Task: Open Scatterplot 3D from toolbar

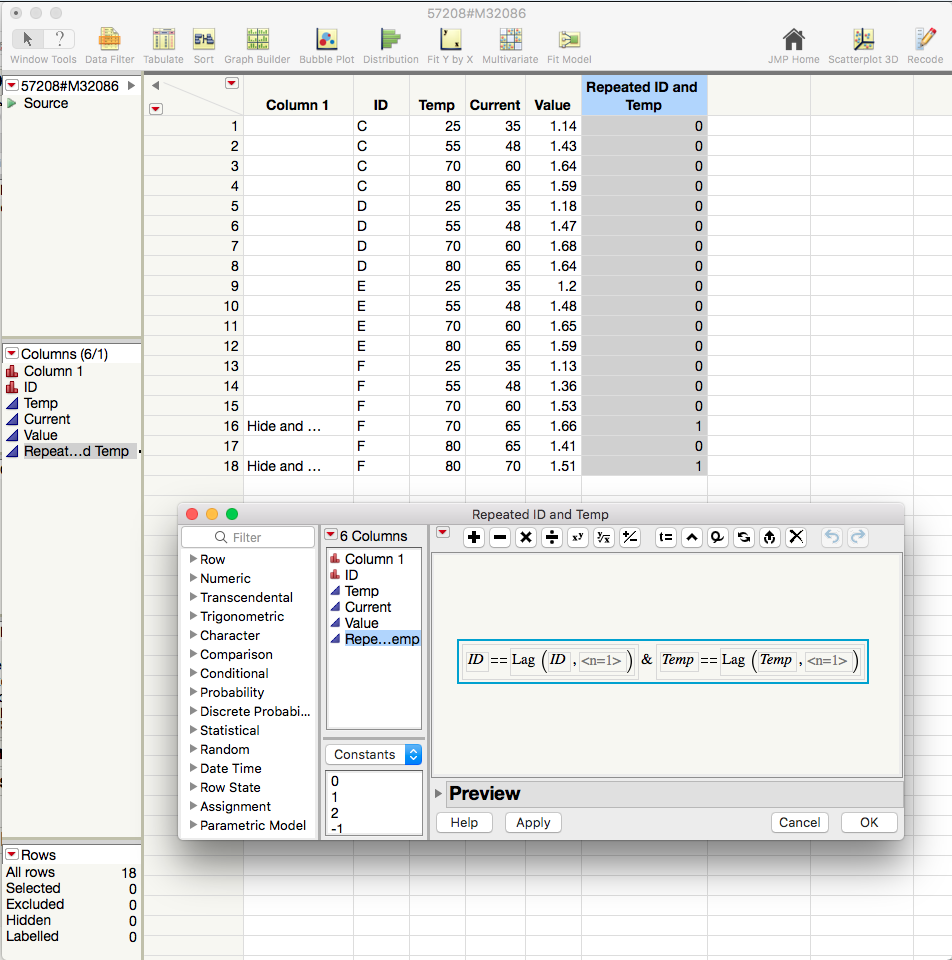Action: (x=863, y=40)
